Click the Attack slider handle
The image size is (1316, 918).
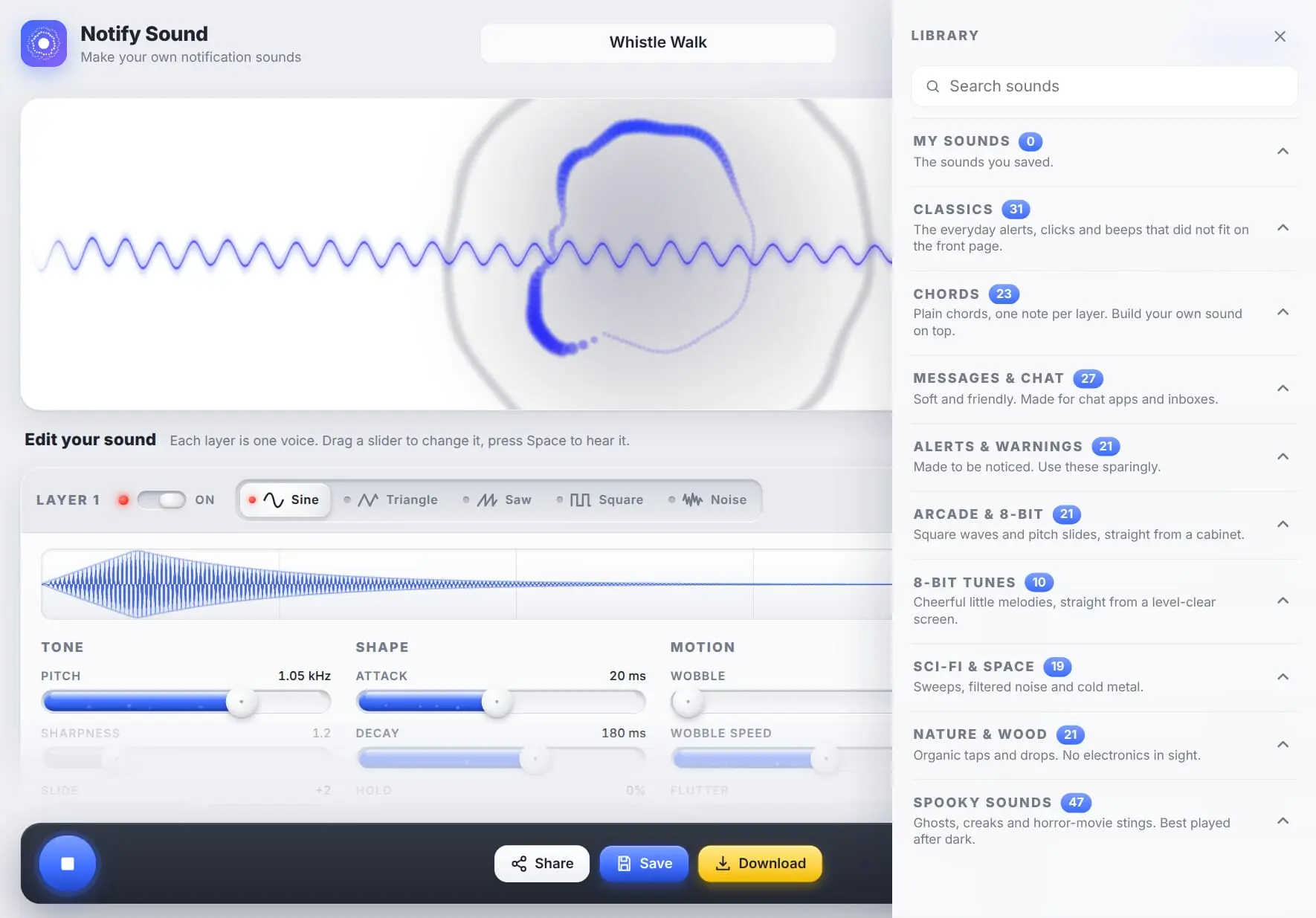pos(497,702)
